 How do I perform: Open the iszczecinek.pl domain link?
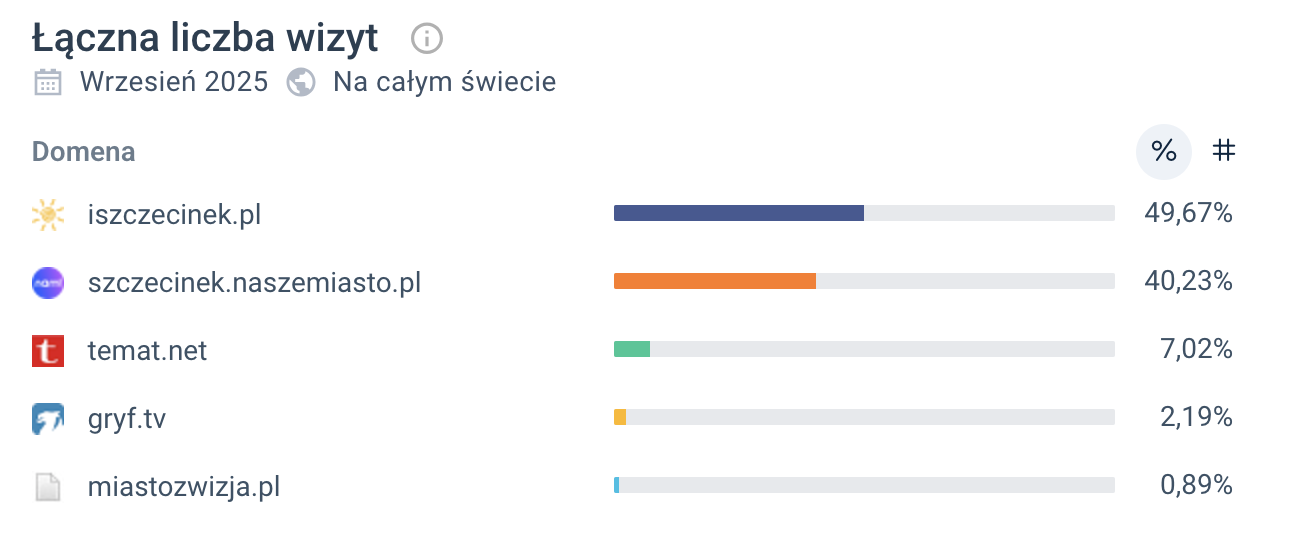point(174,215)
